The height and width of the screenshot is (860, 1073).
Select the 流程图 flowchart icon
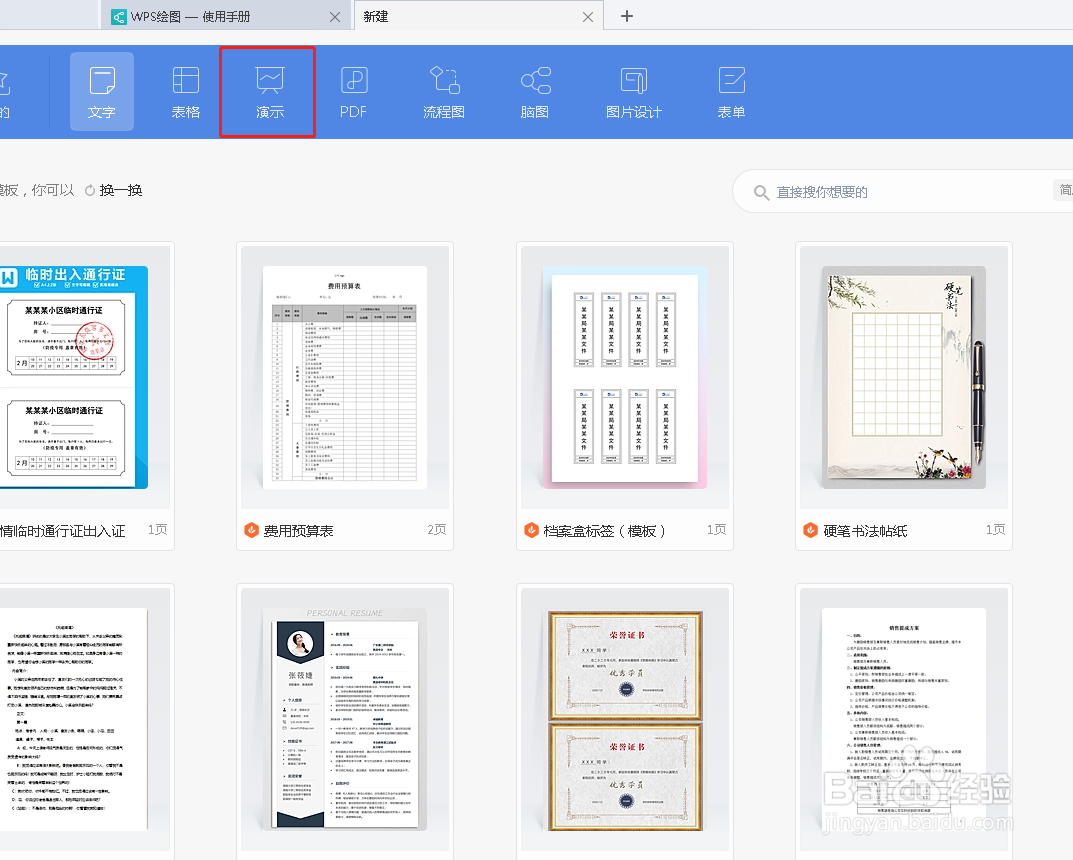(x=444, y=92)
